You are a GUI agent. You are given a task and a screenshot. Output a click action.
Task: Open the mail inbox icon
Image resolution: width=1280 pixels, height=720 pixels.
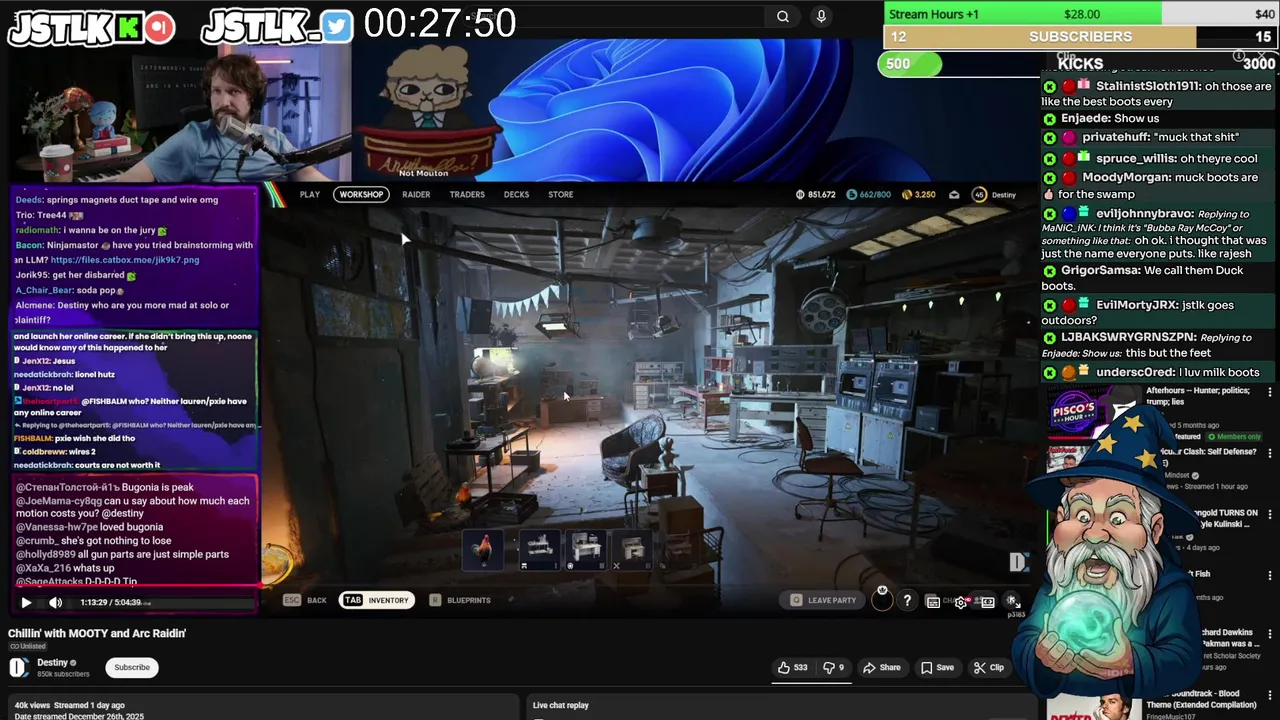(954, 194)
